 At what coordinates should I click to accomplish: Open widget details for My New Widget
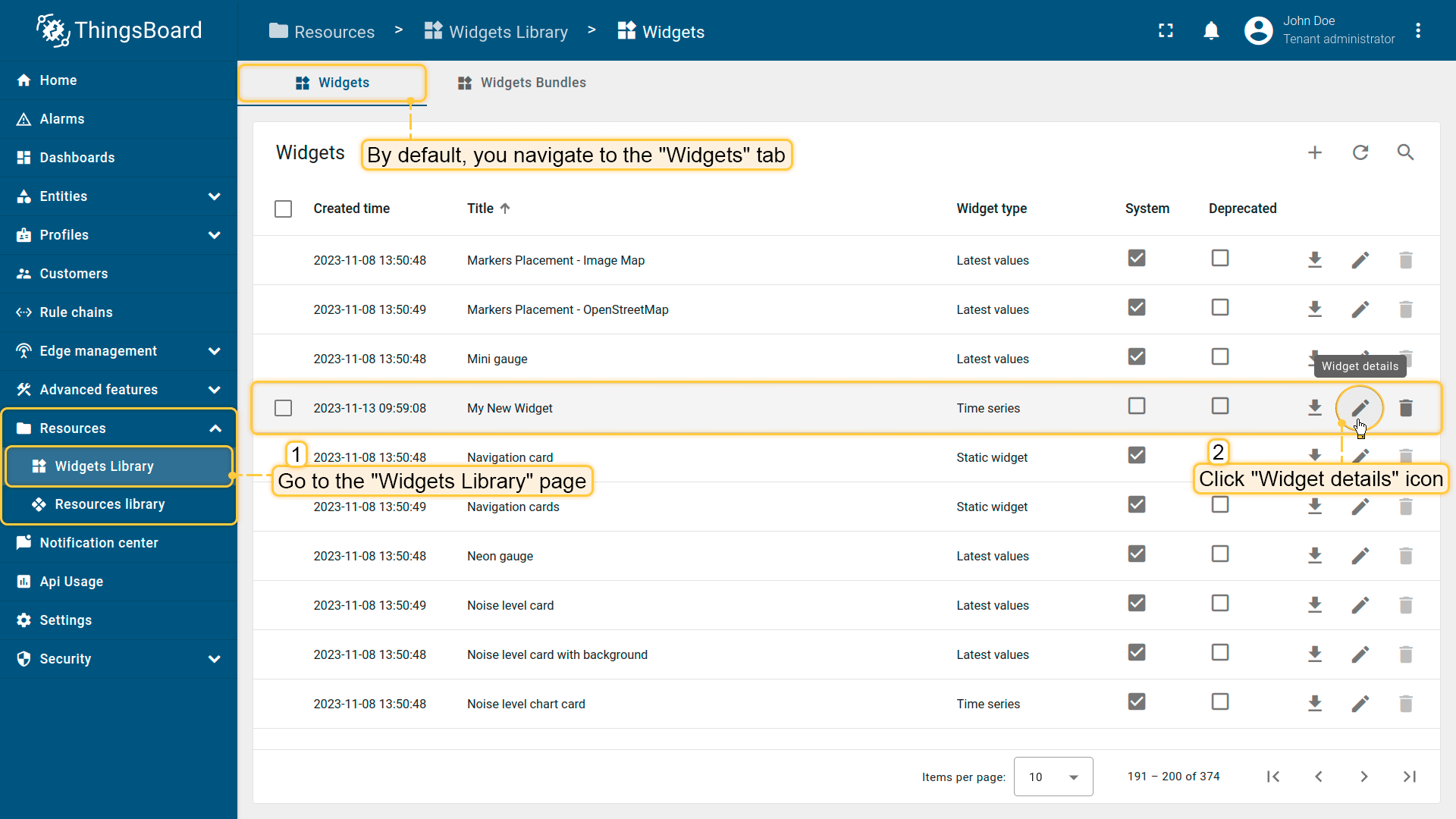[x=1360, y=408]
